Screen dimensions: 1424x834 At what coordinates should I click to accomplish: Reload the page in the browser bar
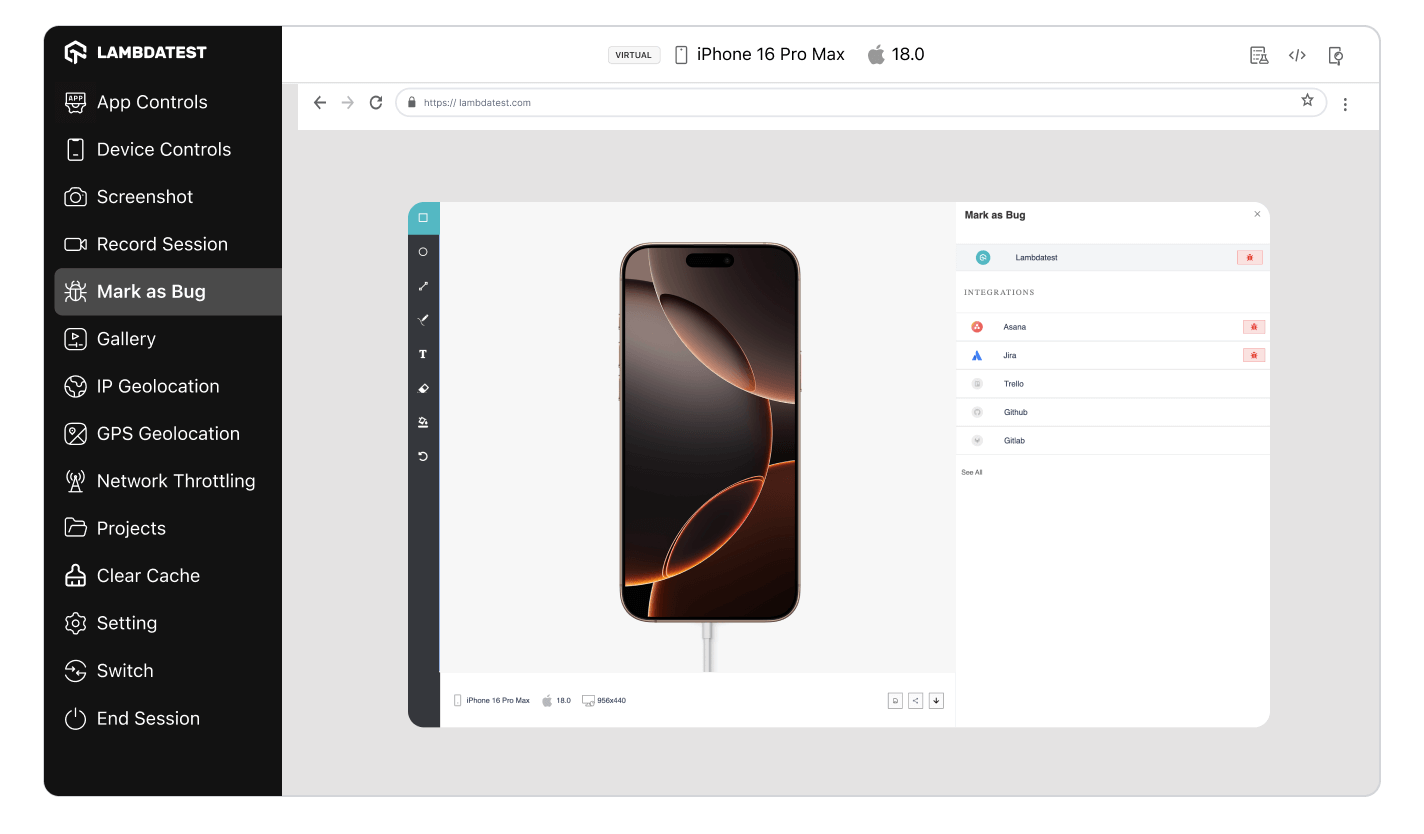[376, 102]
